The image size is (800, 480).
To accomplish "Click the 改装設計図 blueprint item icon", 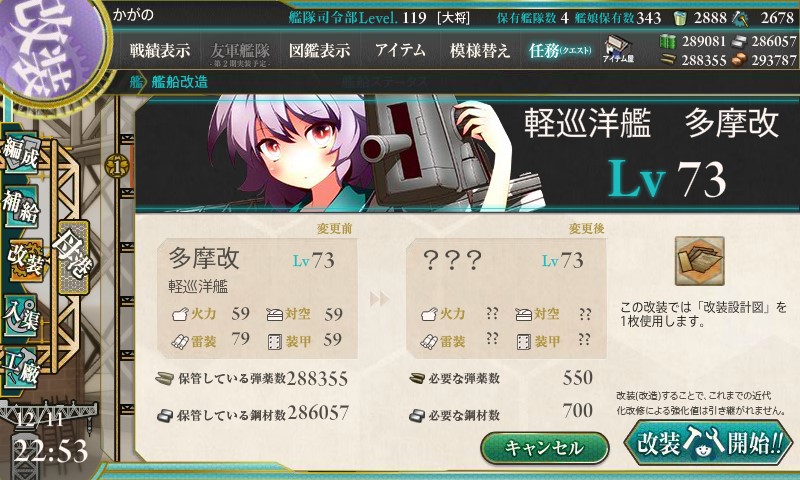I will (699, 261).
